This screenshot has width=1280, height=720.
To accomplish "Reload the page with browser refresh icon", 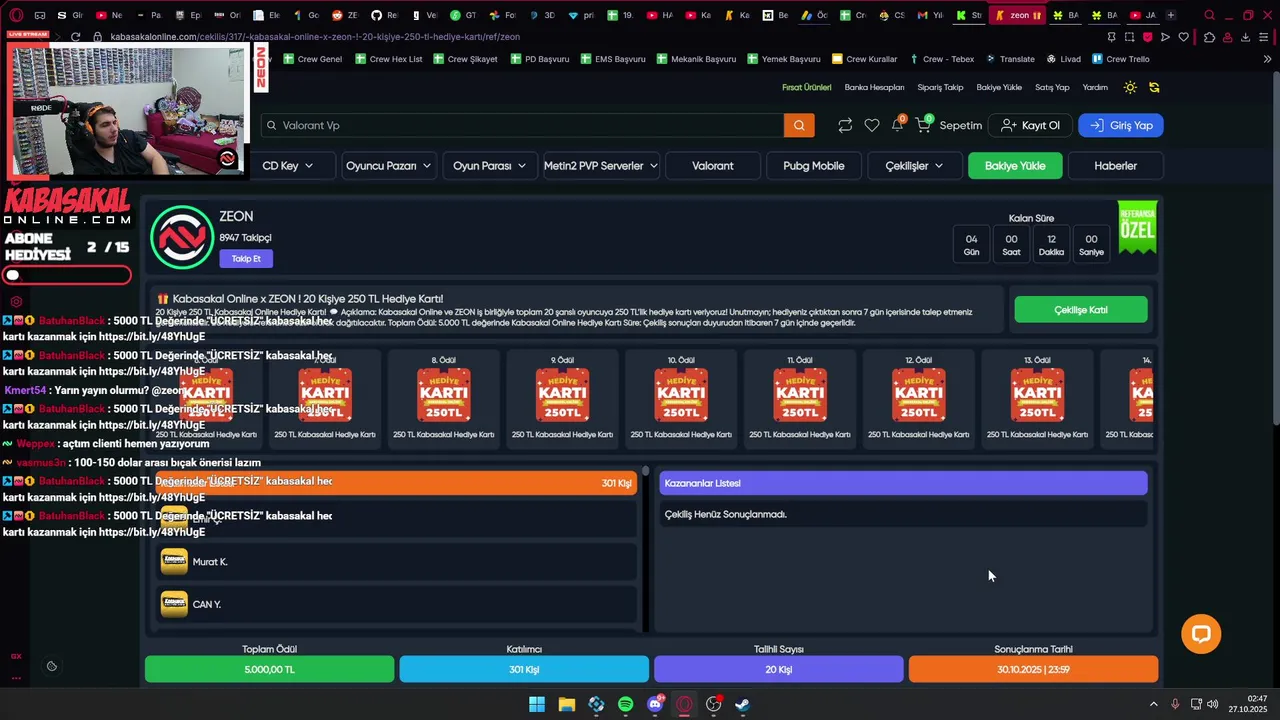I will click(75, 37).
